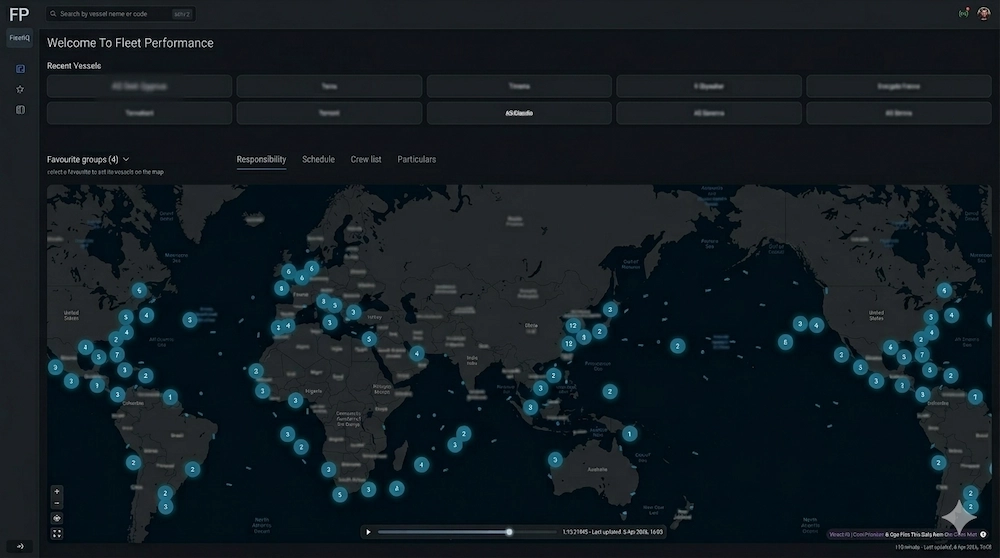Select the Particulars tab

pos(416,160)
